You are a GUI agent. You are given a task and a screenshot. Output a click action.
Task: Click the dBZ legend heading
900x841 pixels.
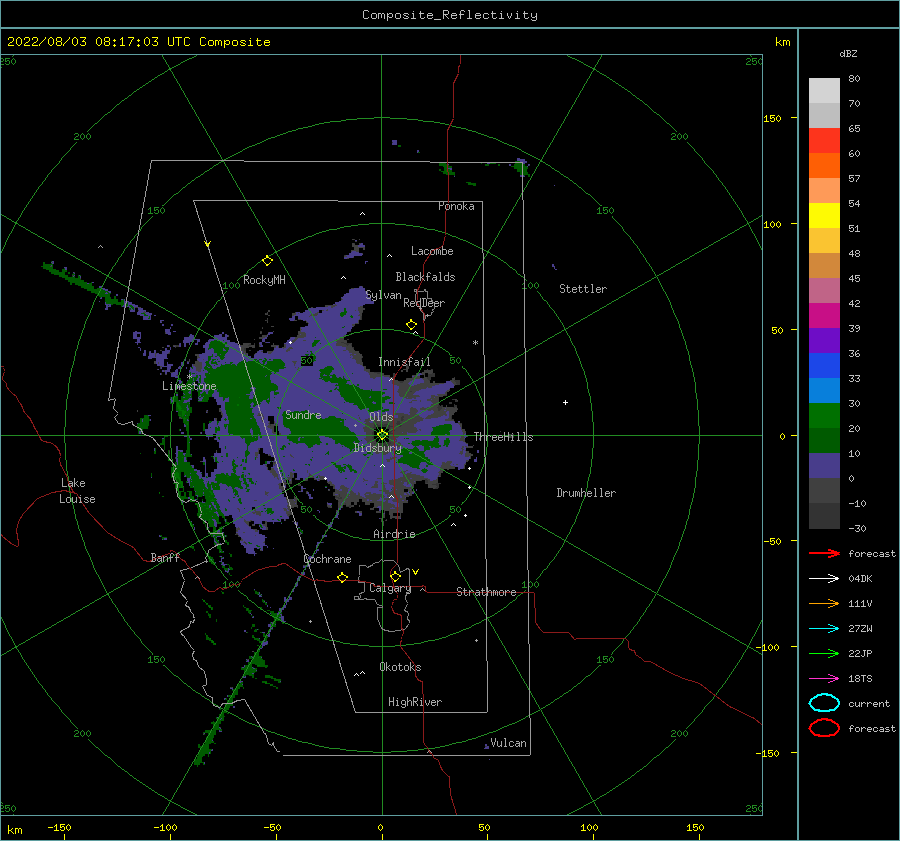(848, 53)
